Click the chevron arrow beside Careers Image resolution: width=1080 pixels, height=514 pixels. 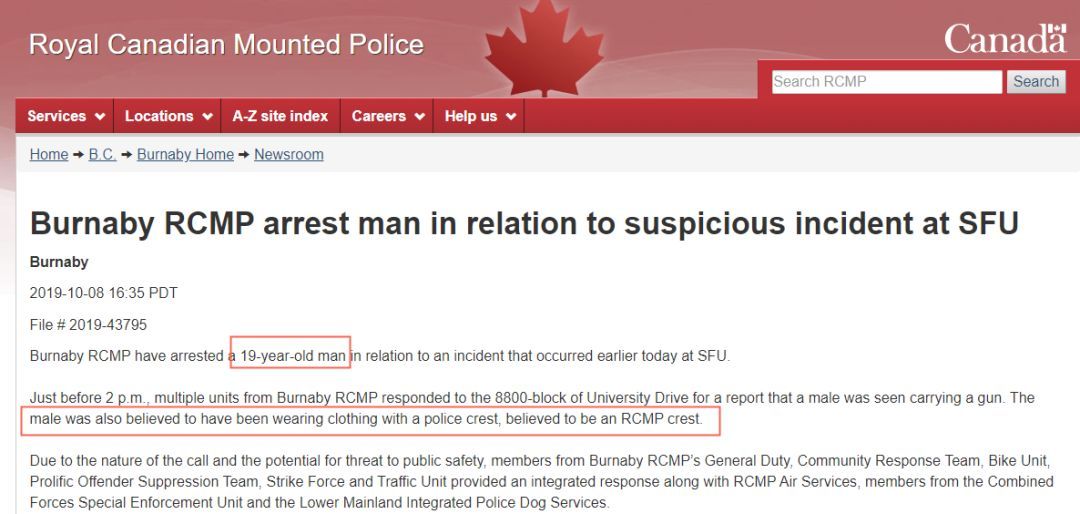[x=419, y=117]
